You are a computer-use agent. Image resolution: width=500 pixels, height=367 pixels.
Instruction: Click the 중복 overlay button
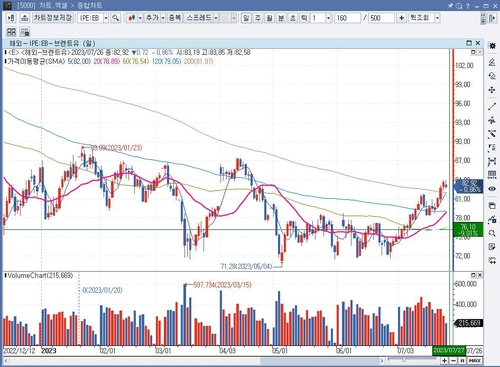pos(174,18)
